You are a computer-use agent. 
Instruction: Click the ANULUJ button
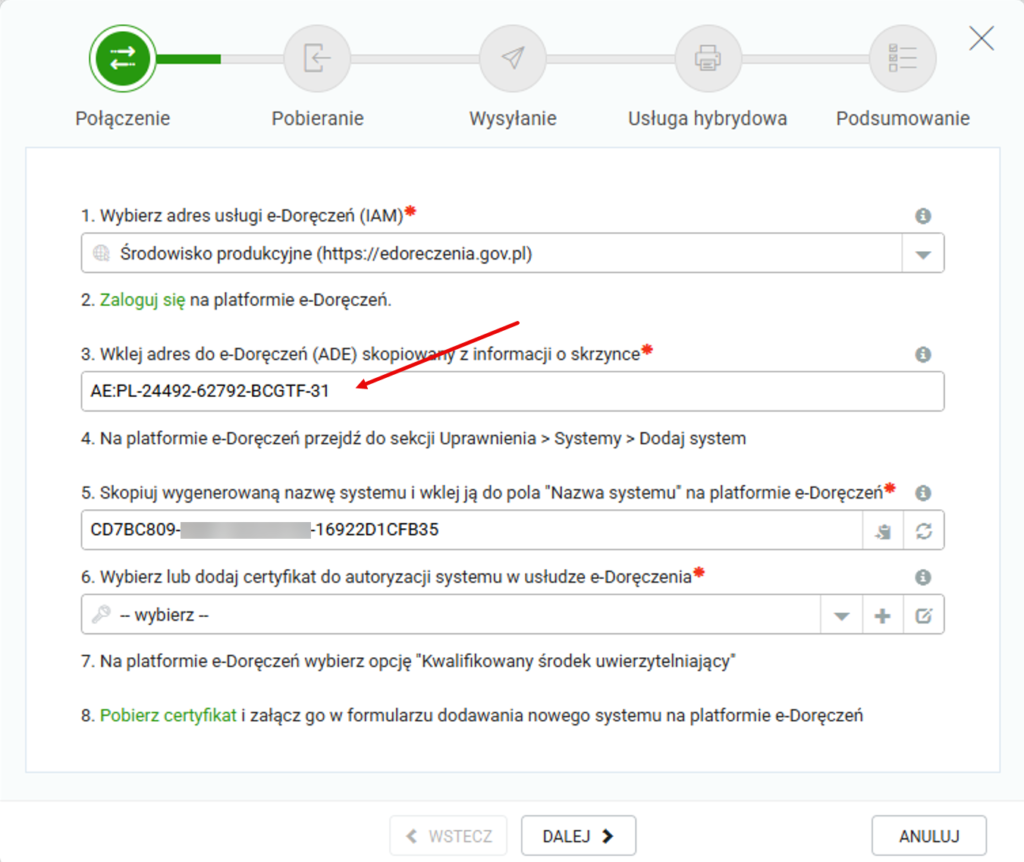pos(929,836)
